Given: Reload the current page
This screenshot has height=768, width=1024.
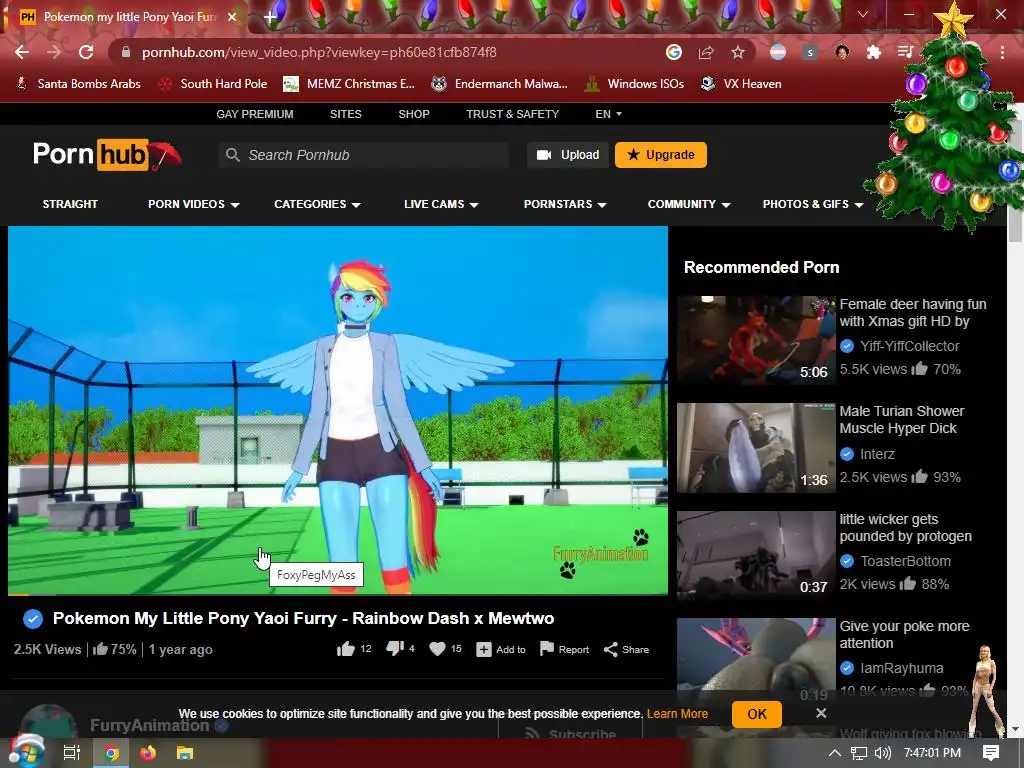Looking at the screenshot, I should click(86, 52).
